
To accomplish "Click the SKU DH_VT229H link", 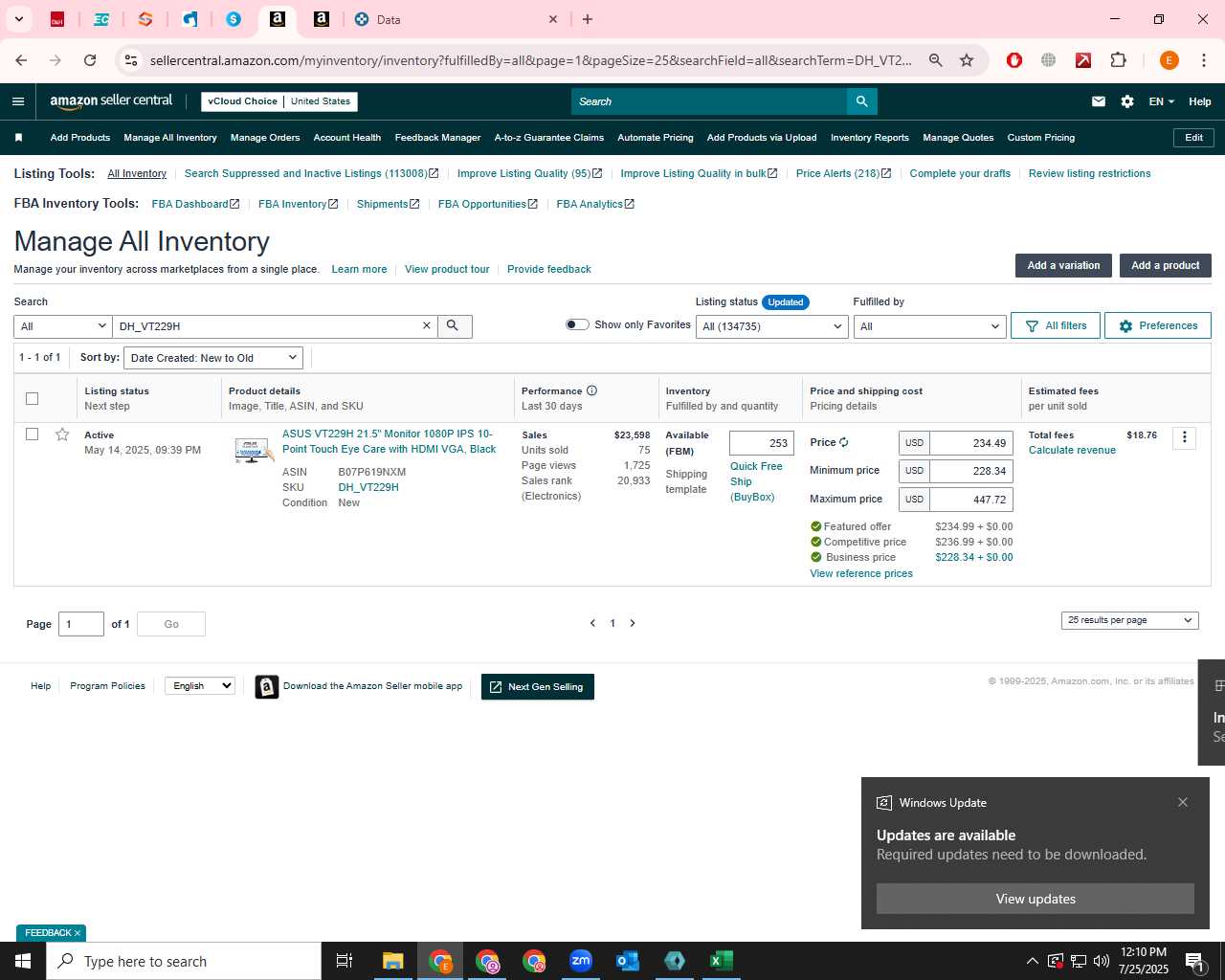I will pyautogui.click(x=368, y=487).
